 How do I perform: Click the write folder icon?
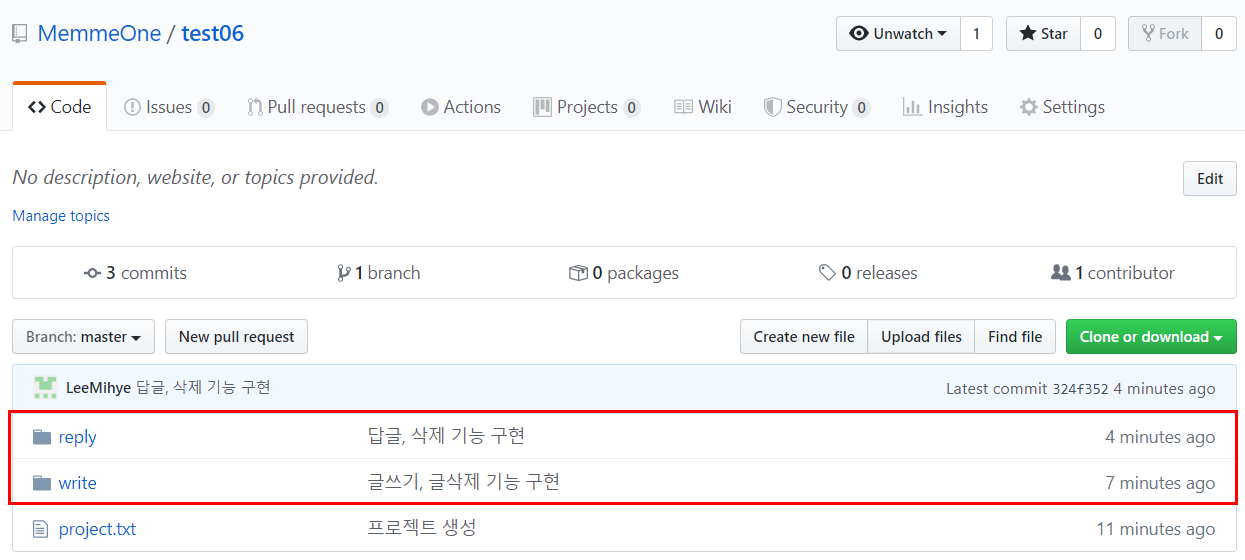tap(41, 483)
